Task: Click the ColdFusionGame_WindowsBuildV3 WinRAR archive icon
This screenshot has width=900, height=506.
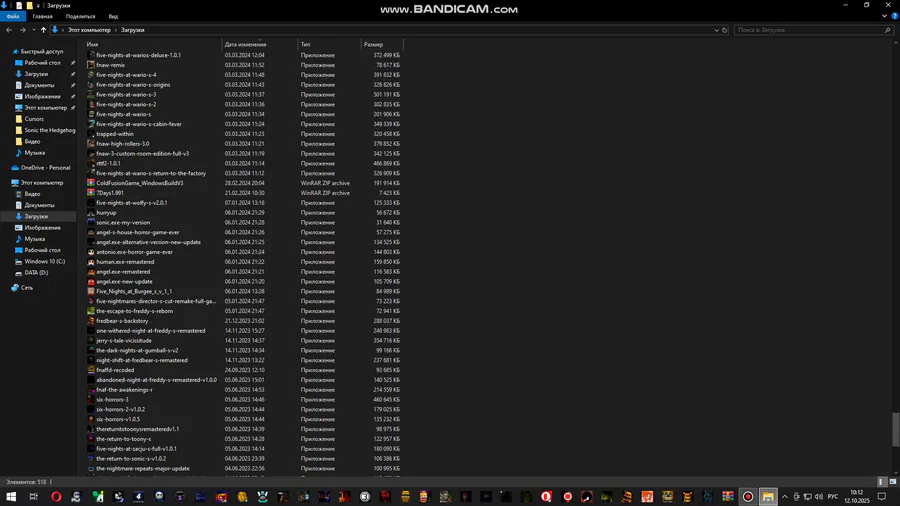Action: point(91,183)
